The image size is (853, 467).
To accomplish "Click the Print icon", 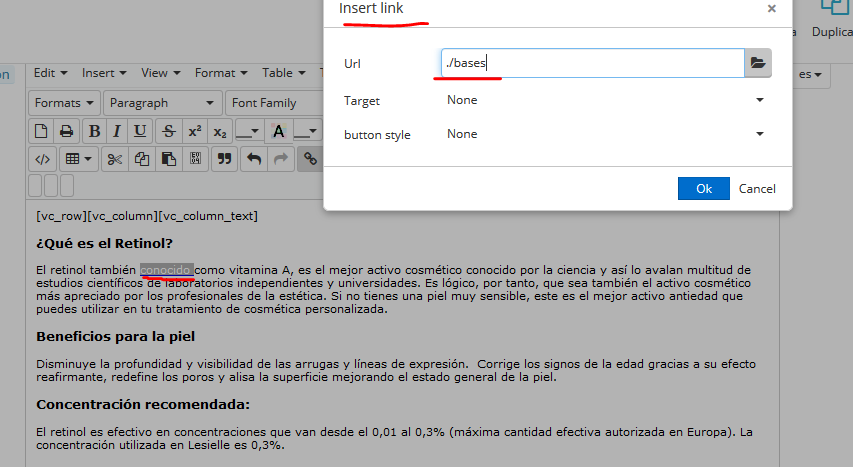I will 66,131.
